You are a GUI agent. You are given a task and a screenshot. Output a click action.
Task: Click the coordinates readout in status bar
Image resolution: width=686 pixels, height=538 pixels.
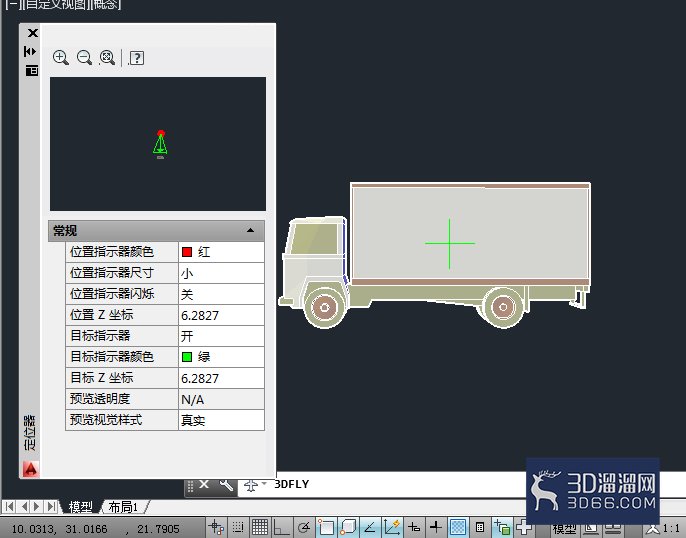click(95, 529)
